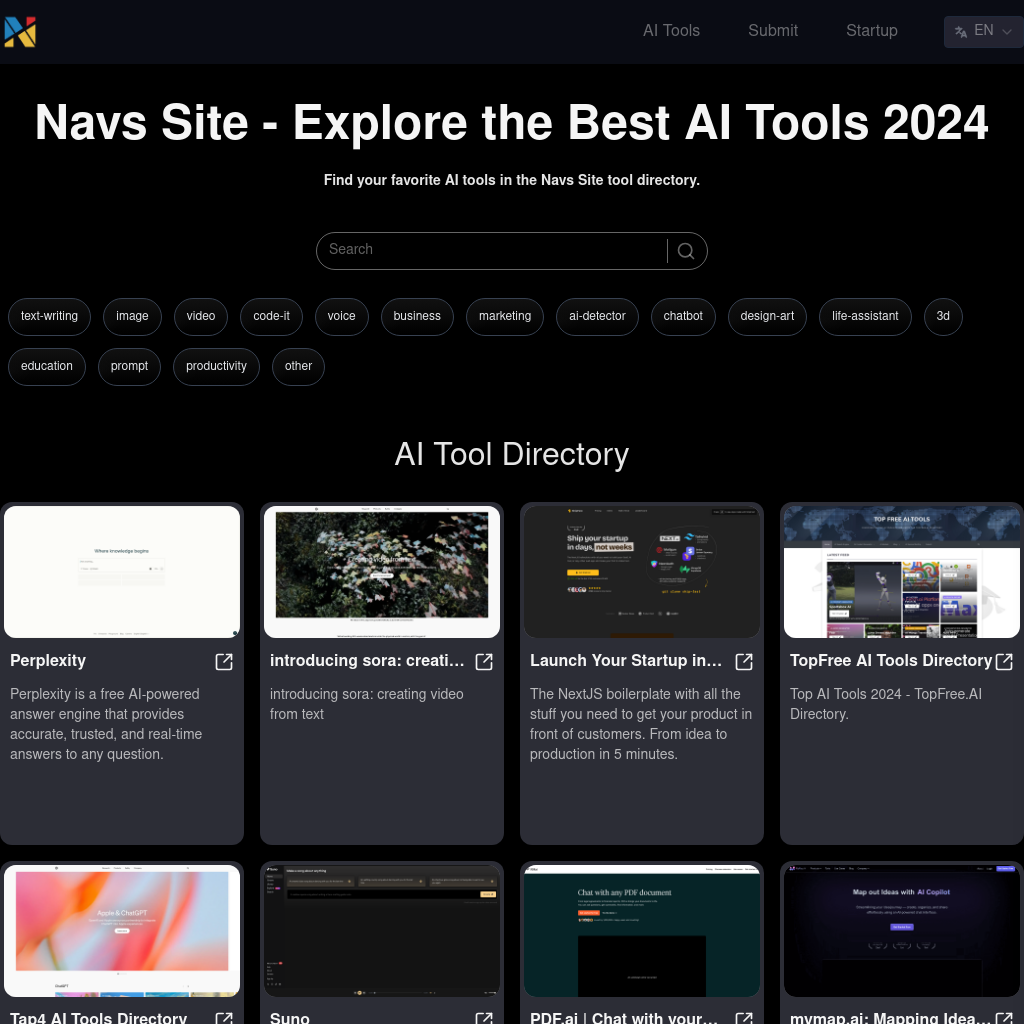Filter tools by the text-writing tag
Screen dimensions: 1024x1024
pos(49,316)
